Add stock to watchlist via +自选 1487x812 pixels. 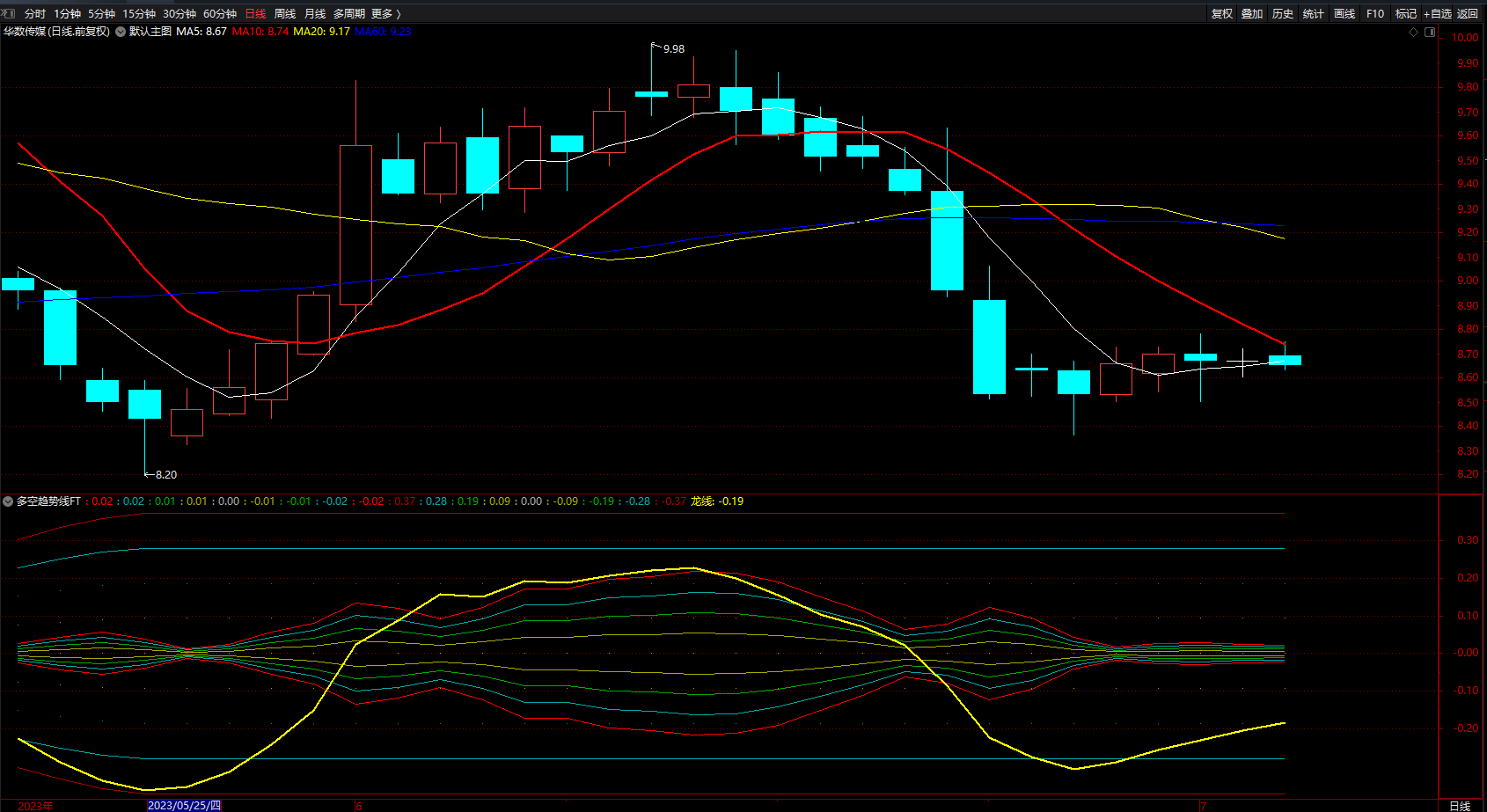[x=1438, y=13]
